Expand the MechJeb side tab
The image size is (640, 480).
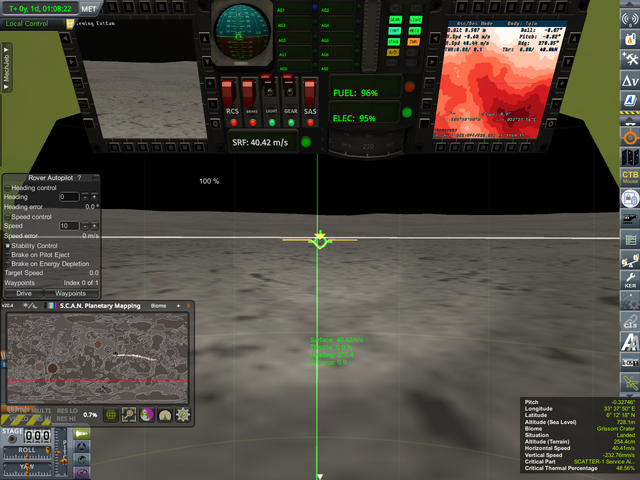6,68
